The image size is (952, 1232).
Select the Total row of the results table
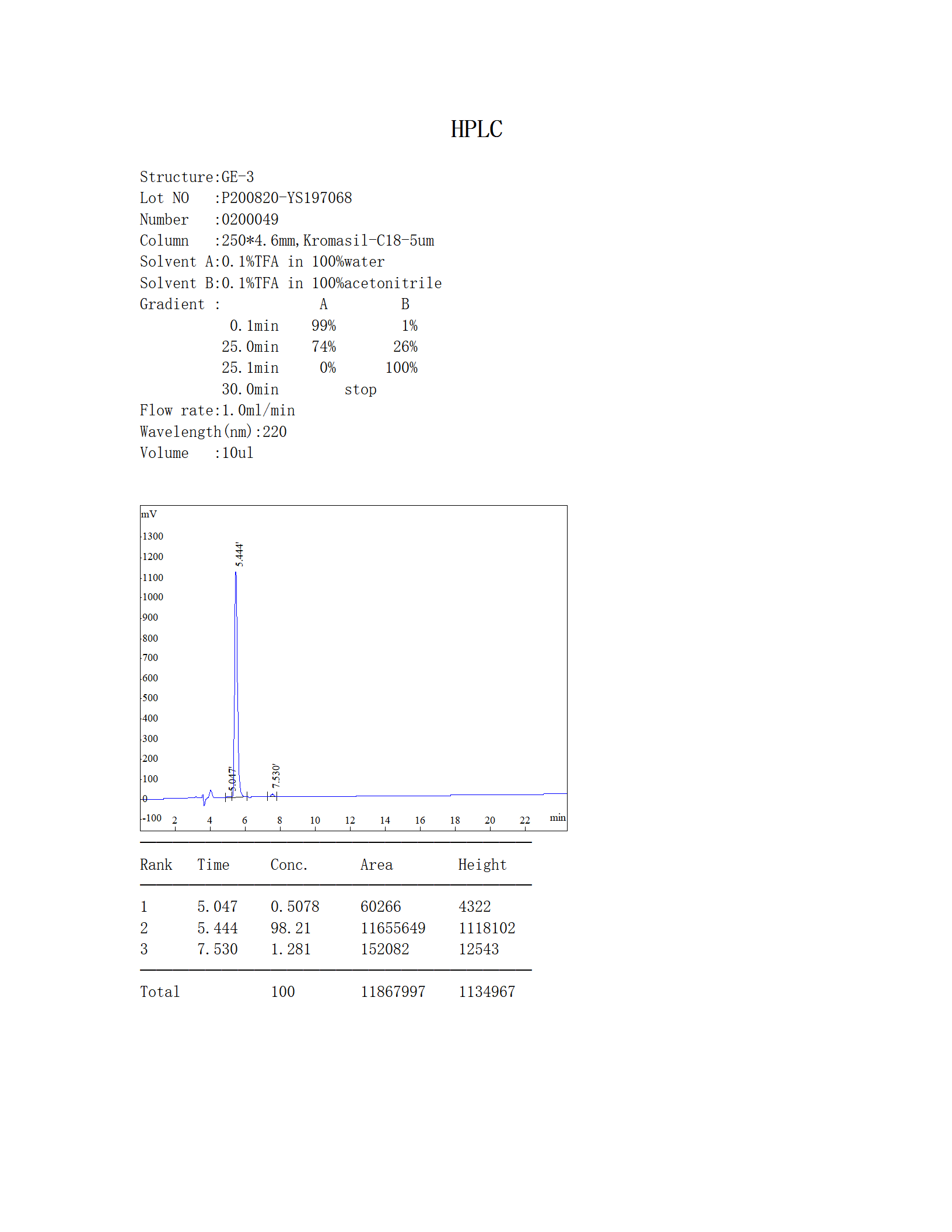point(160,992)
